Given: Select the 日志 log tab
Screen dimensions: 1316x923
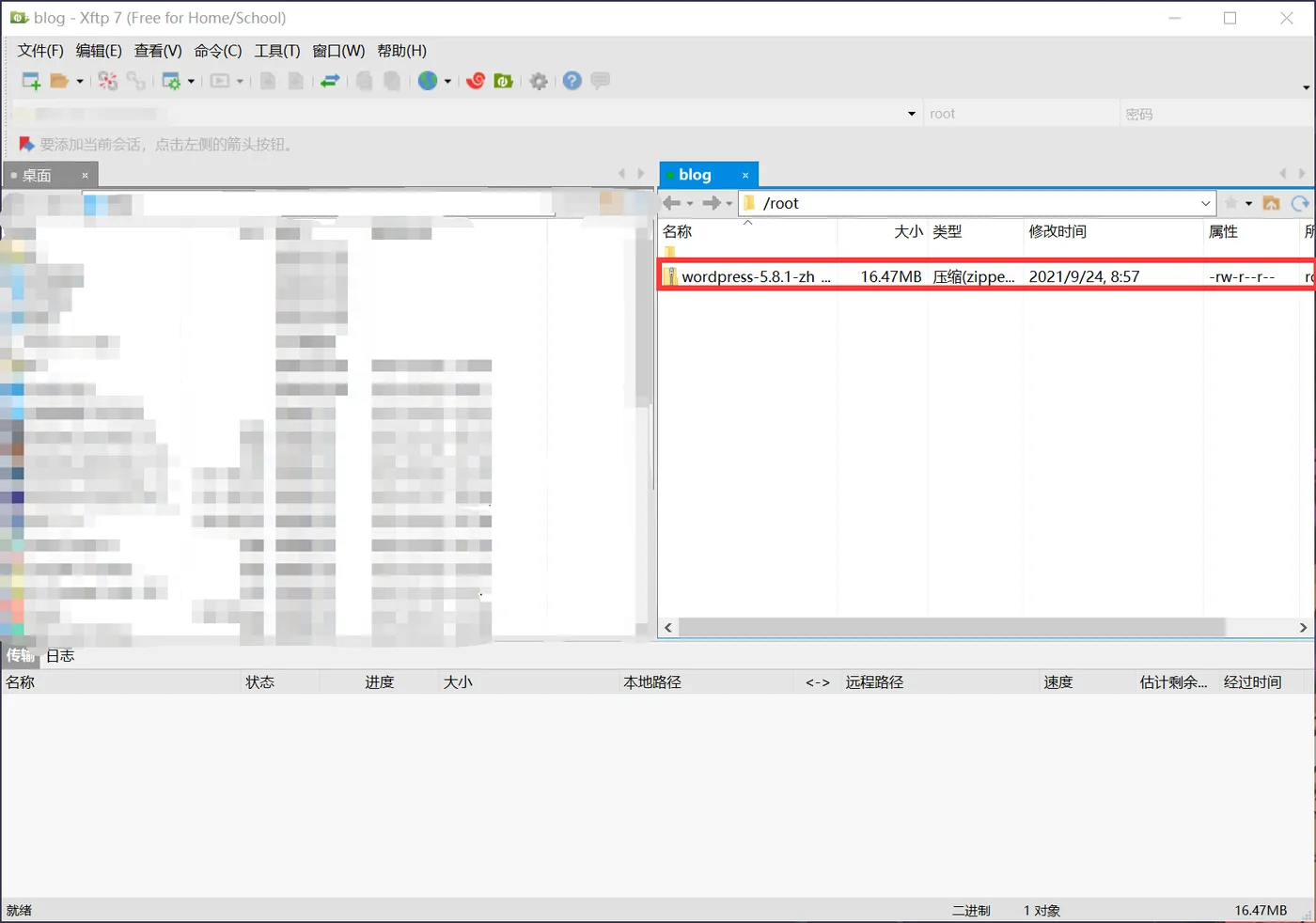Looking at the screenshot, I should [x=60, y=655].
